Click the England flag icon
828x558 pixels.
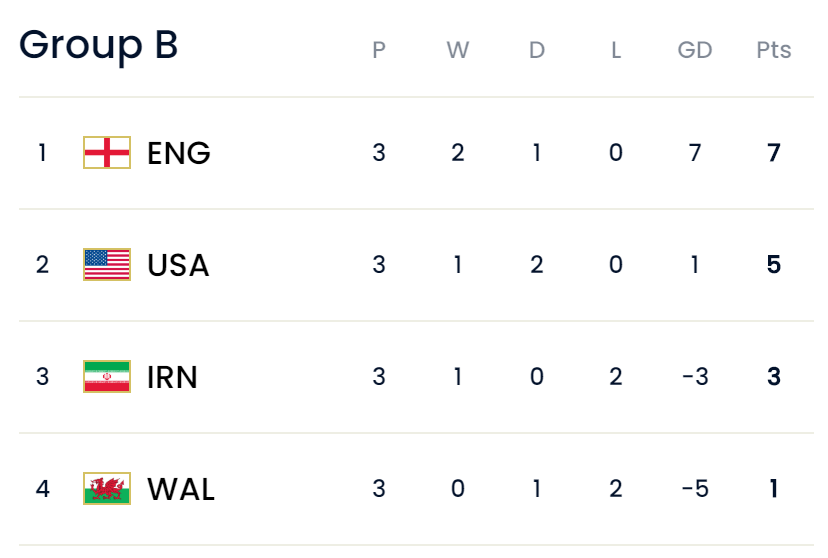click(x=107, y=153)
